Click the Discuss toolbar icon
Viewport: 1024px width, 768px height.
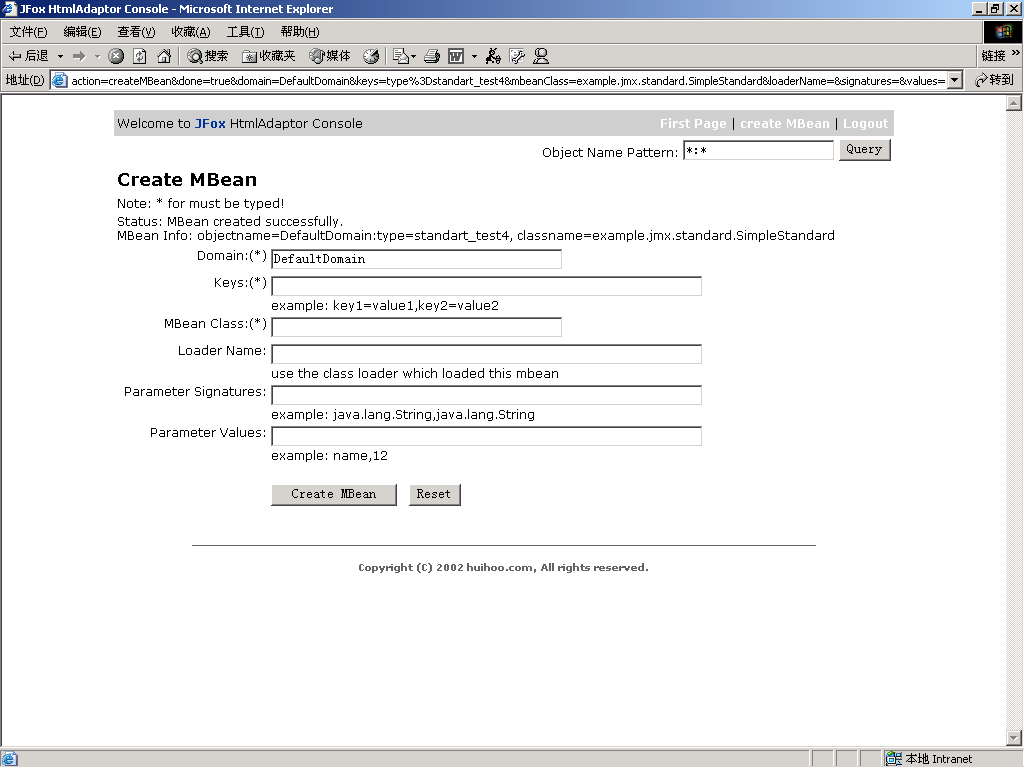tap(517, 56)
